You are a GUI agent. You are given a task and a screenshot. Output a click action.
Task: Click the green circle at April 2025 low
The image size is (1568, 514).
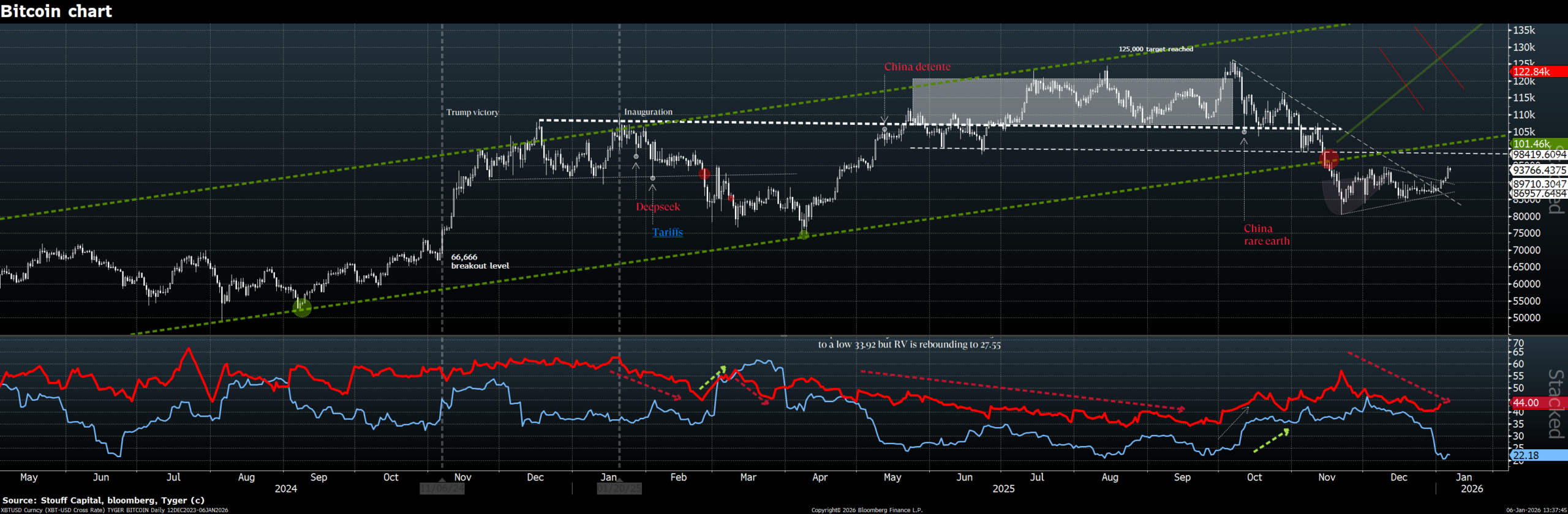coord(804,234)
